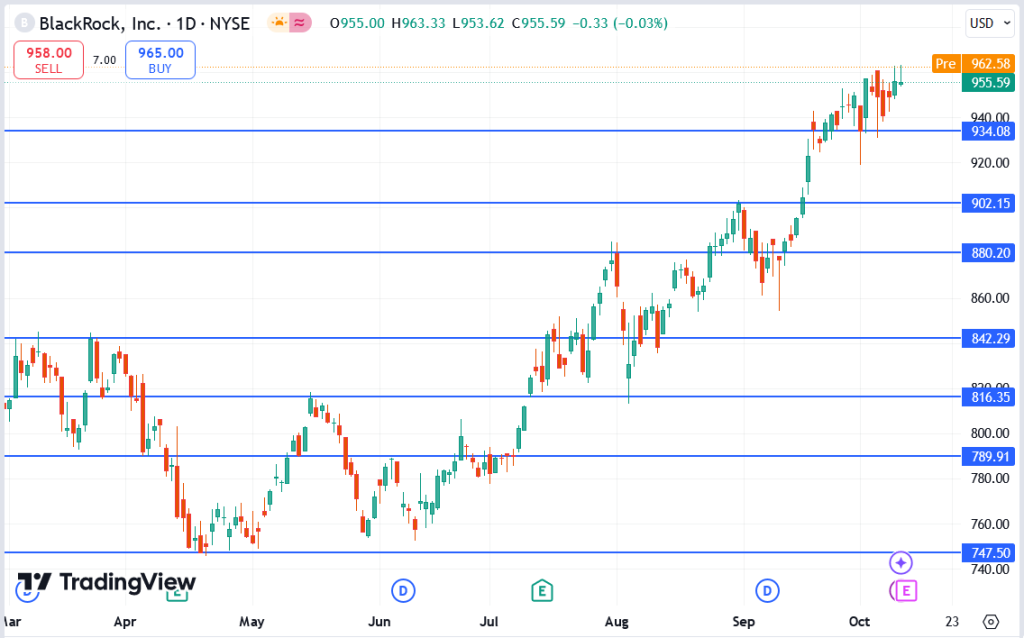The height and width of the screenshot is (638, 1024).
Task: Select the 902.15 horizontal line label
Action: [989, 203]
